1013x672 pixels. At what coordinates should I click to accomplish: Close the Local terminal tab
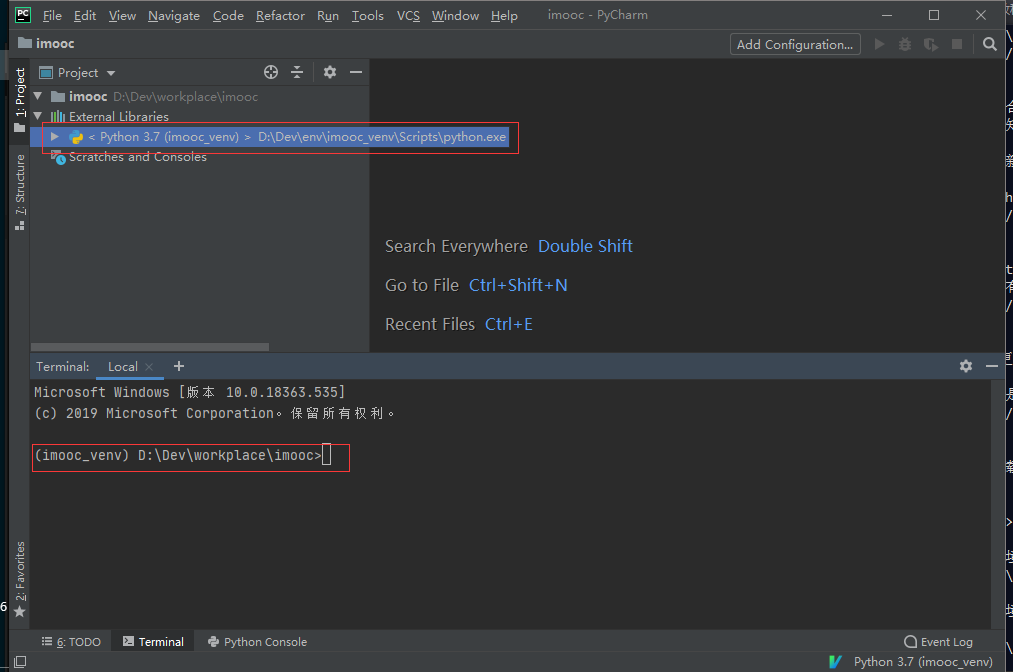click(149, 366)
